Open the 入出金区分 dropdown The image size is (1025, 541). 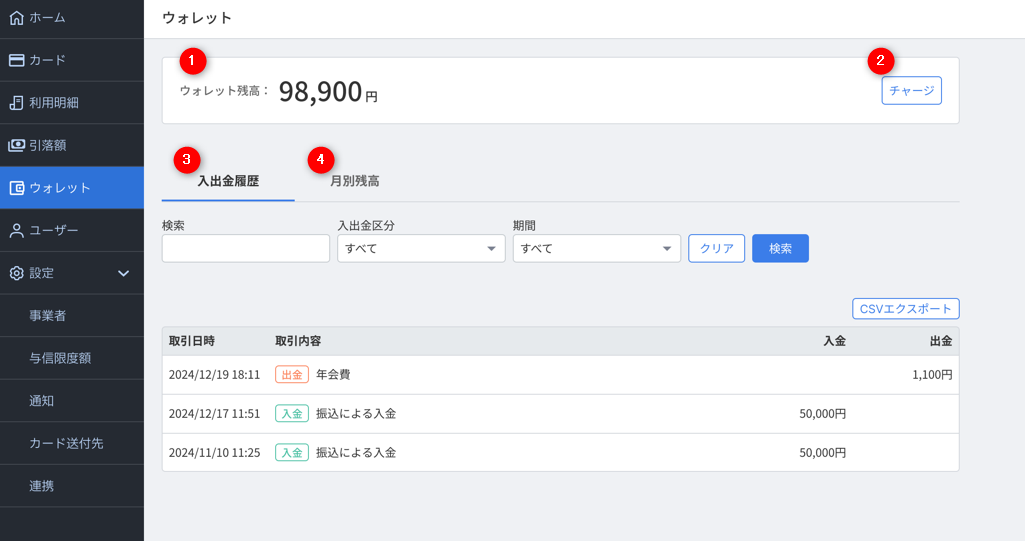tap(421, 248)
